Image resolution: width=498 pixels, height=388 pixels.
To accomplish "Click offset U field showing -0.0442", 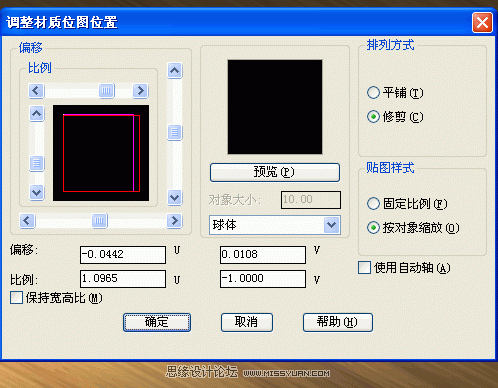I will 123,255.
